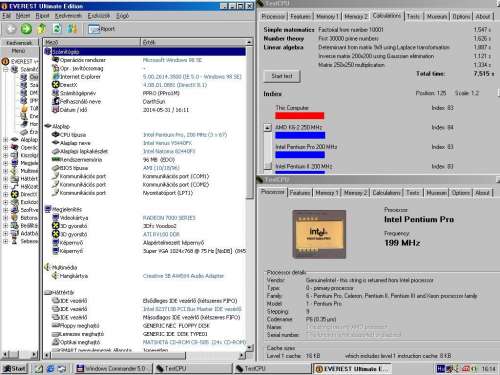Click the index list scroll-up arrow
Viewport: 500px width, 375px height.
pyautogui.click(x=268, y=127)
